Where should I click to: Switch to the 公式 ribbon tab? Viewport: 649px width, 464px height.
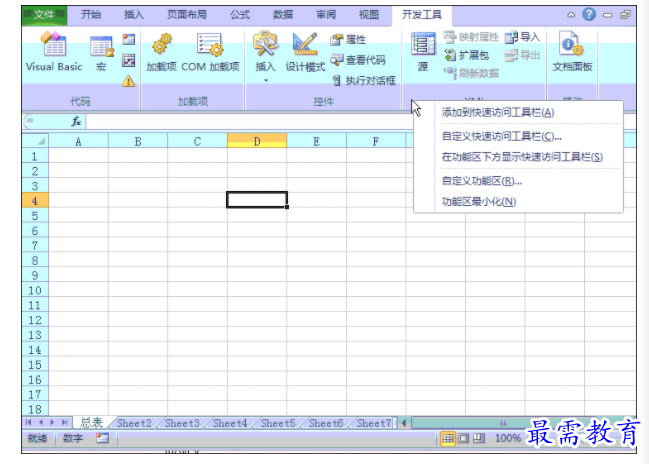[x=240, y=15]
